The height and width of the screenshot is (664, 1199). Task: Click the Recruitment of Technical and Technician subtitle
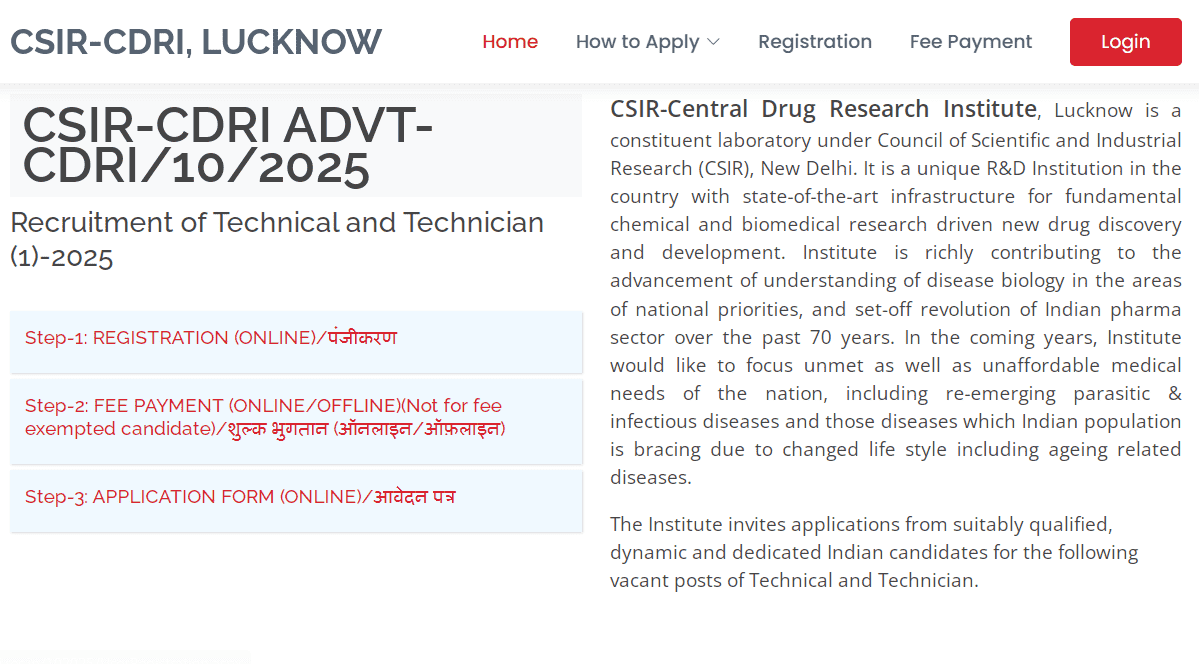[x=277, y=239]
